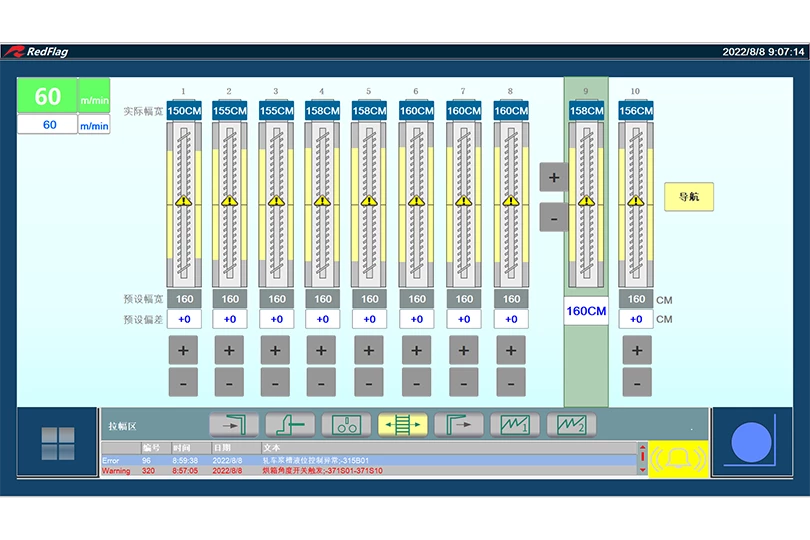
Task: Select the highlighted width-adjust ladder icon
Action: (402, 425)
